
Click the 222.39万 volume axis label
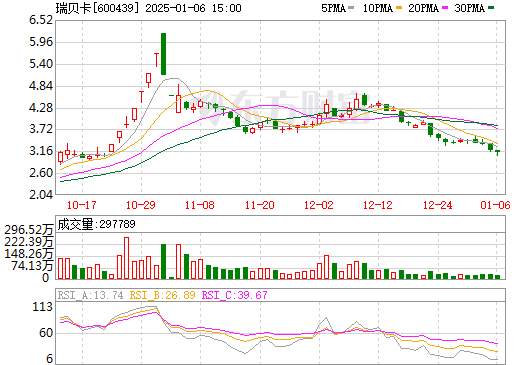coord(29,242)
